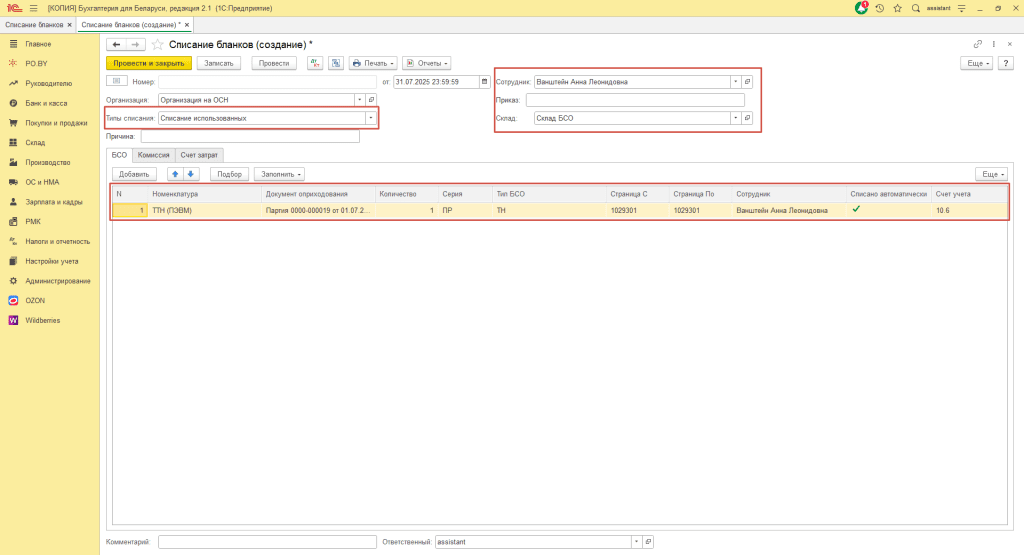
Task: Open Заполнить dropdown menu
Action: (x=281, y=174)
